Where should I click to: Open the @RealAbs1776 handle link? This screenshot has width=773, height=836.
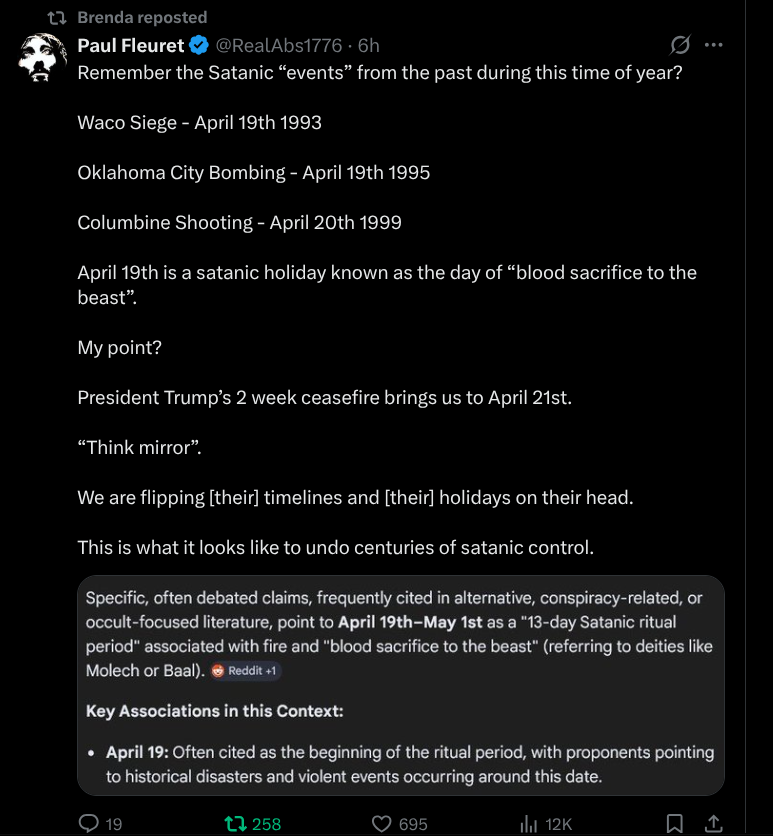[280, 45]
